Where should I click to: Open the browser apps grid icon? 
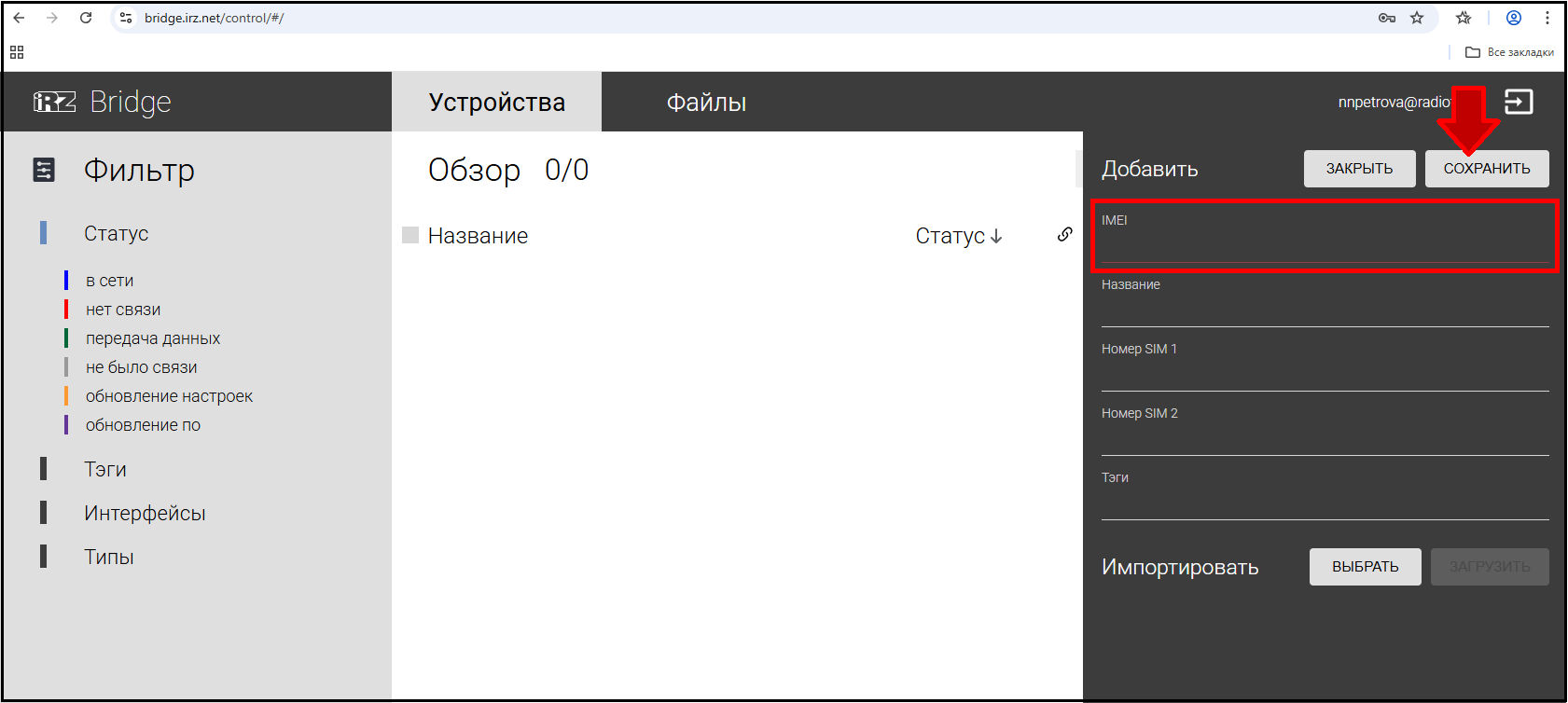tap(17, 52)
